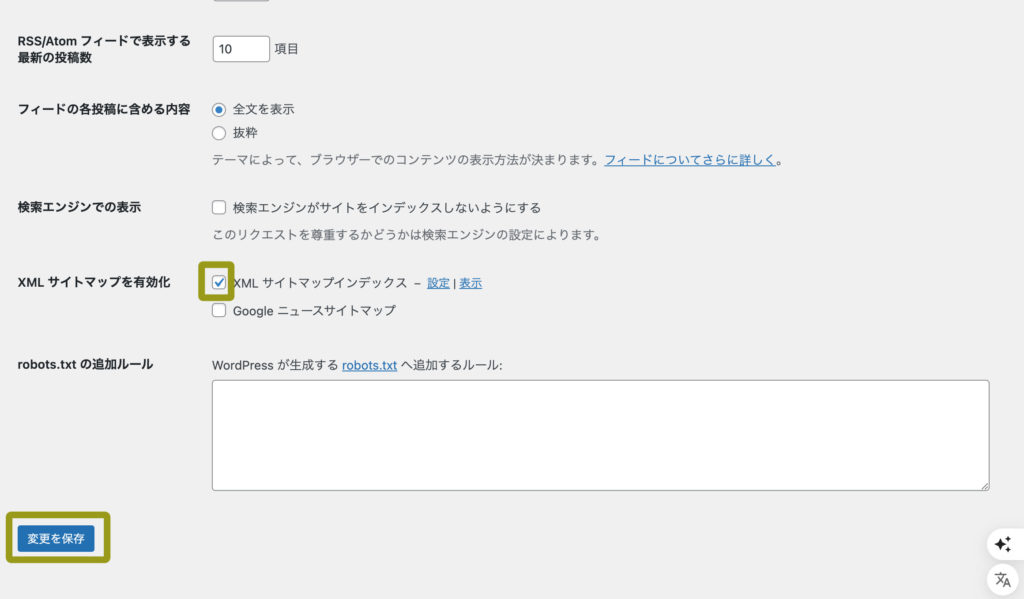1024x599 pixels.
Task: Open the 表示 link for the sitemap index
Action: [468, 283]
